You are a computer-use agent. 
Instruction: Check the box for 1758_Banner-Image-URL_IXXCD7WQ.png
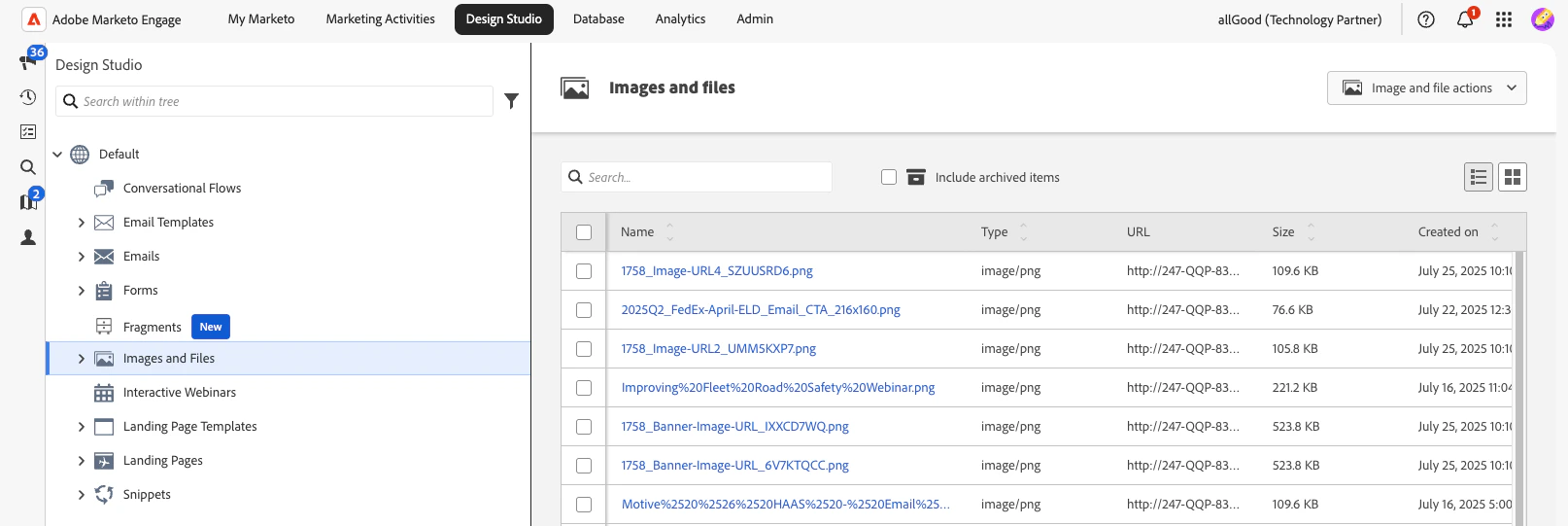(x=584, y=427)
